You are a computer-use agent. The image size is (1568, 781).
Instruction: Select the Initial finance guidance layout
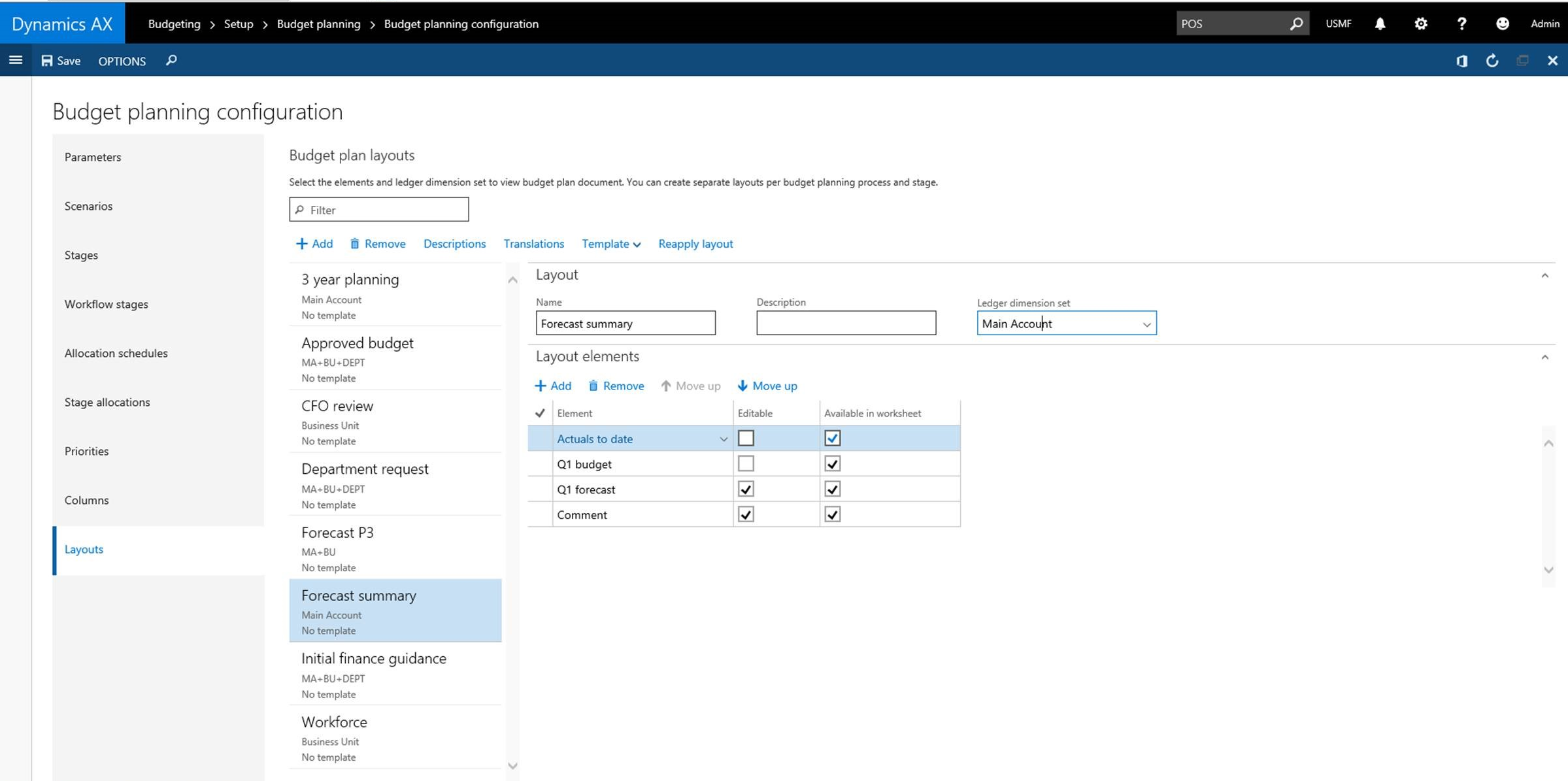[x=395, y=675]
